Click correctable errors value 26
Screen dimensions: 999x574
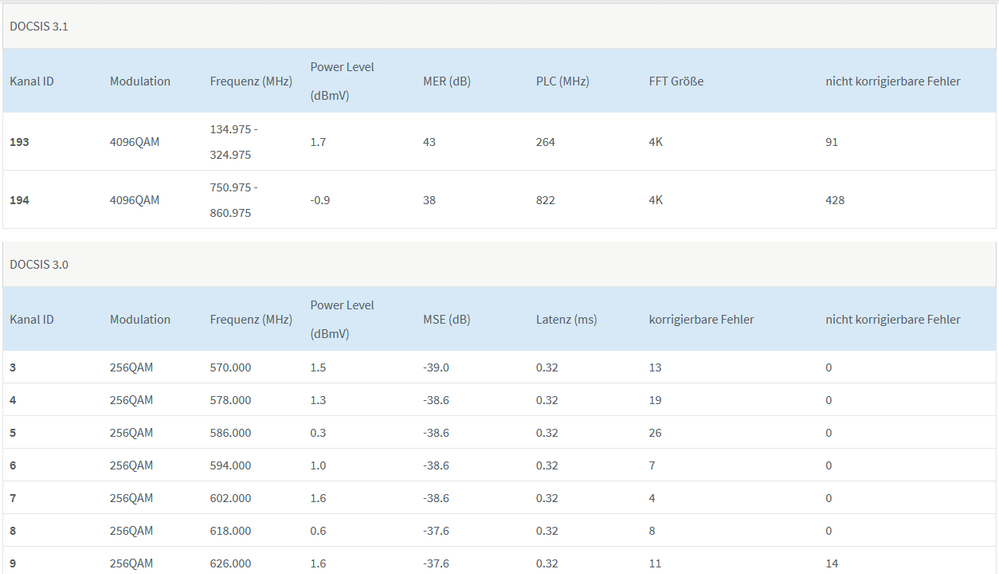(655, 433)
